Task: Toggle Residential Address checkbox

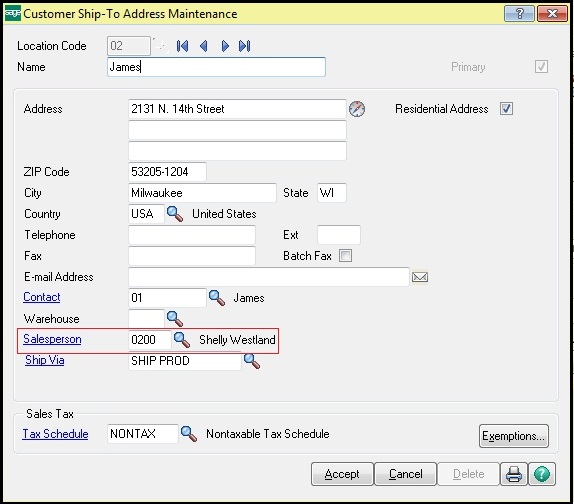Action: tap(506, 109)
